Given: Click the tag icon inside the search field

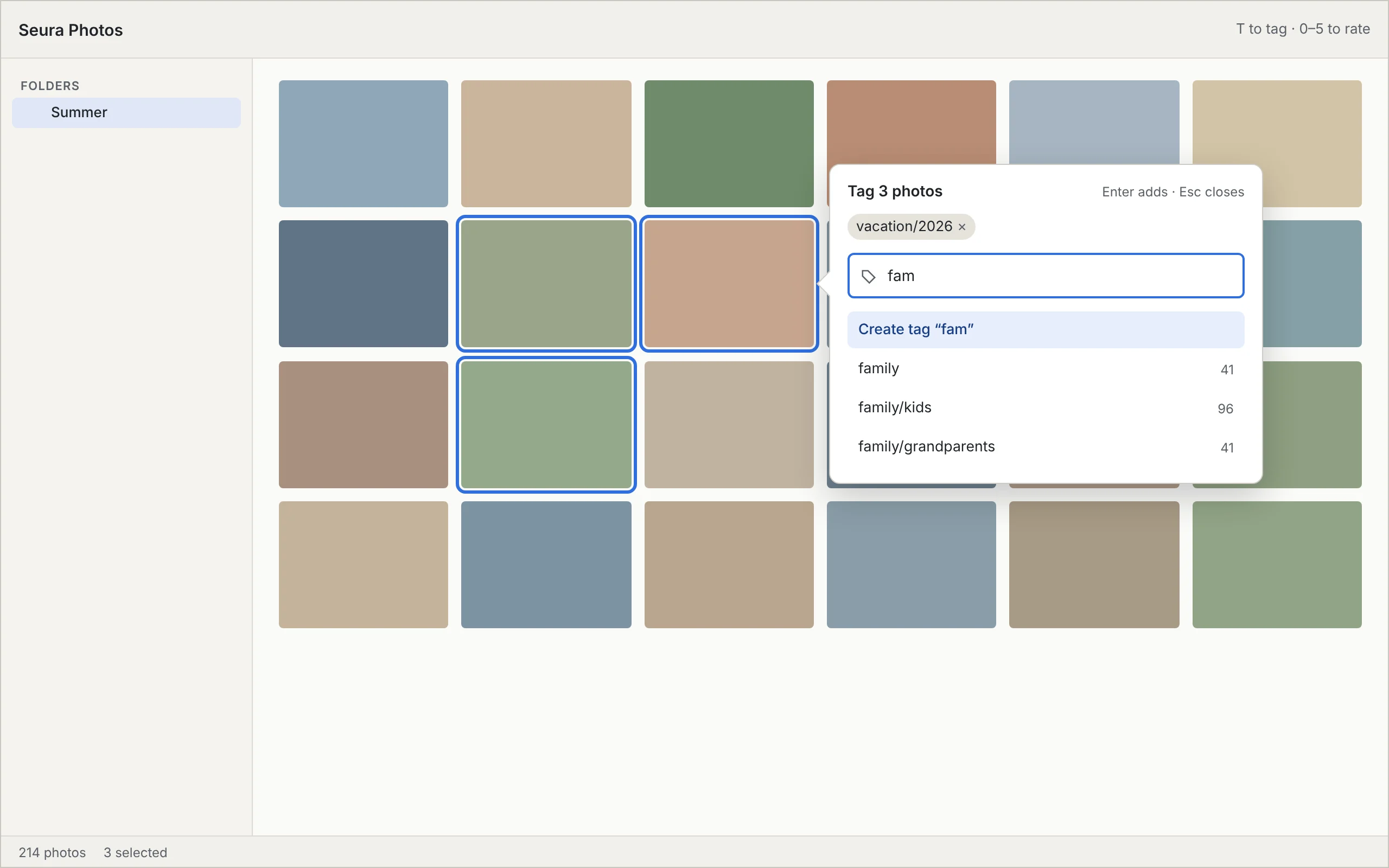Looking at the screenshot, I should point(869,277).
